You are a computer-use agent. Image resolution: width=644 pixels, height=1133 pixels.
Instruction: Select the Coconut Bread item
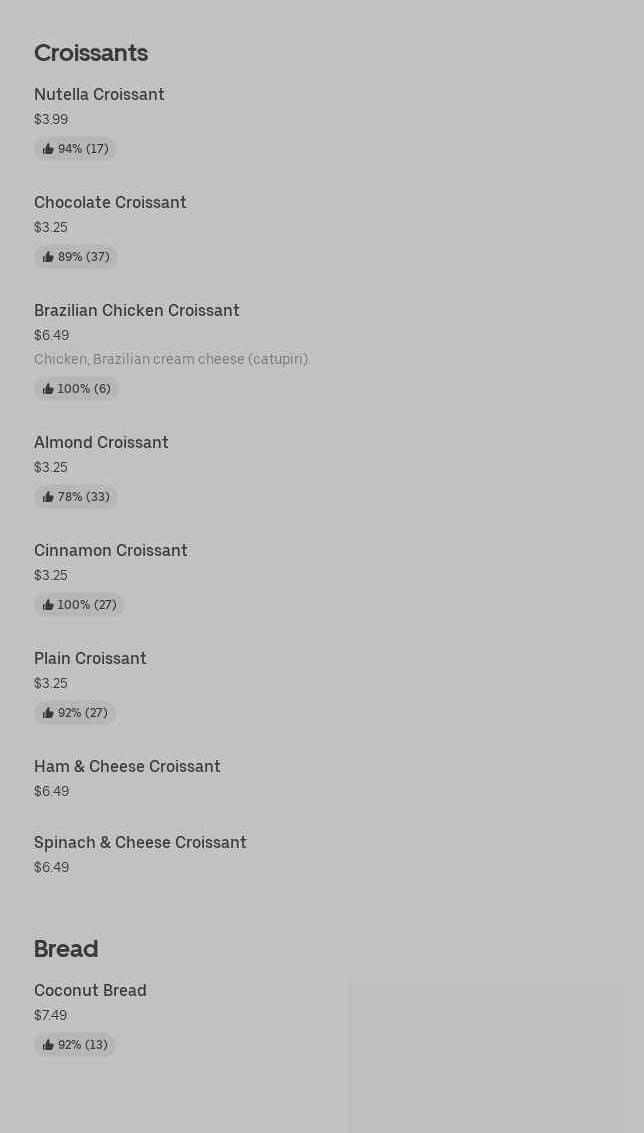(x=90, y=991)
